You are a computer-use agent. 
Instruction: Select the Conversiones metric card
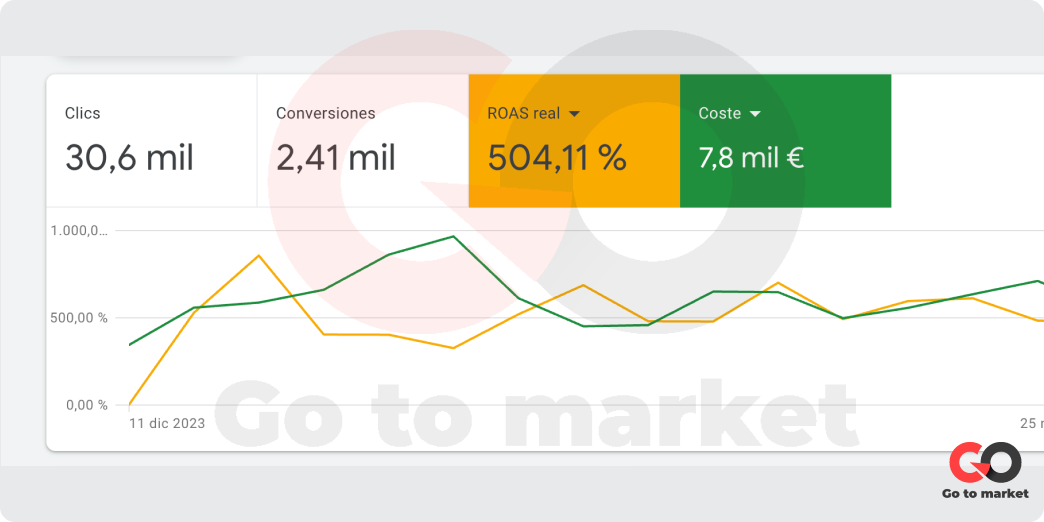coord(363,140)
